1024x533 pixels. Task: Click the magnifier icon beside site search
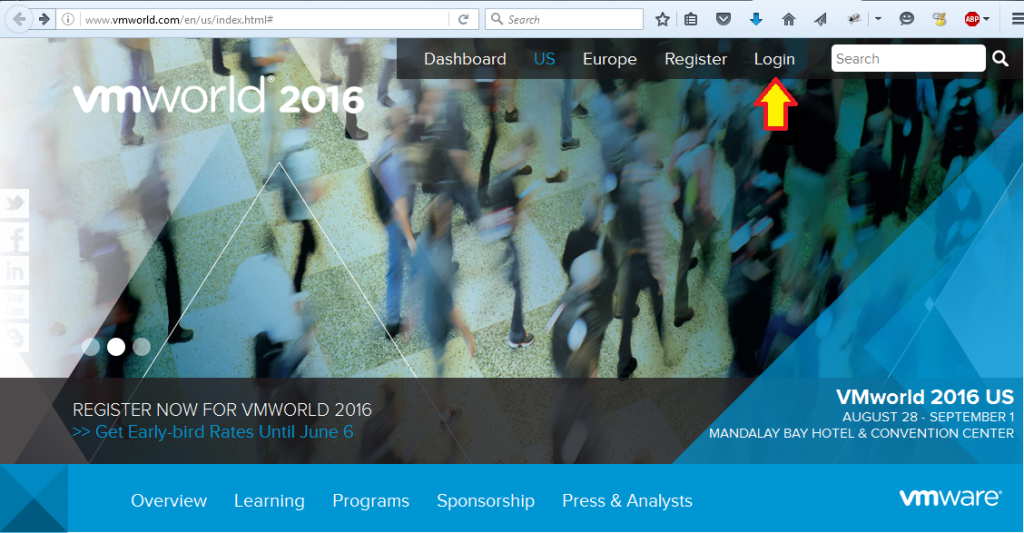pos(1001,59)
